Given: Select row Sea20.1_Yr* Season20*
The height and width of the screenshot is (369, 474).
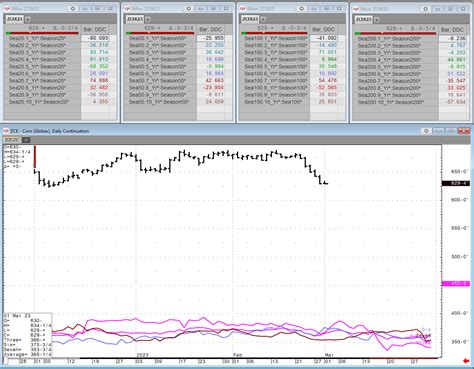Looking at the screenshot, I should pyautogui.click(x=43, y=38).
